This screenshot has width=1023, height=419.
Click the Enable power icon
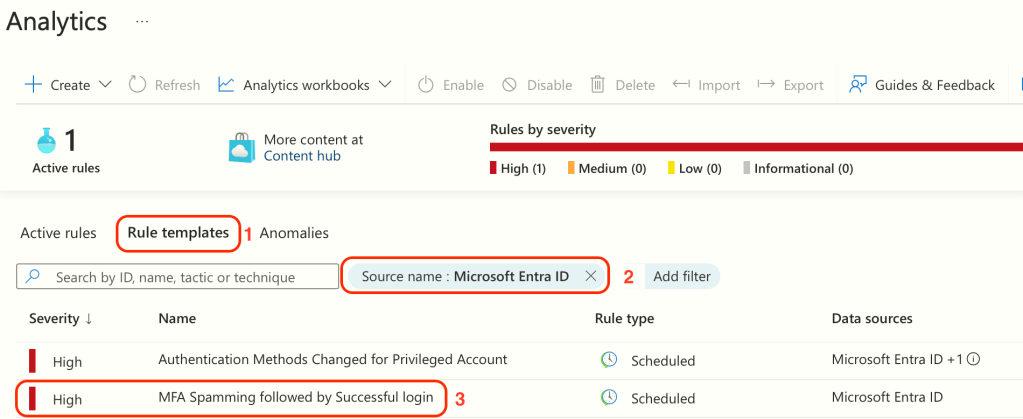tap(426, 85)
